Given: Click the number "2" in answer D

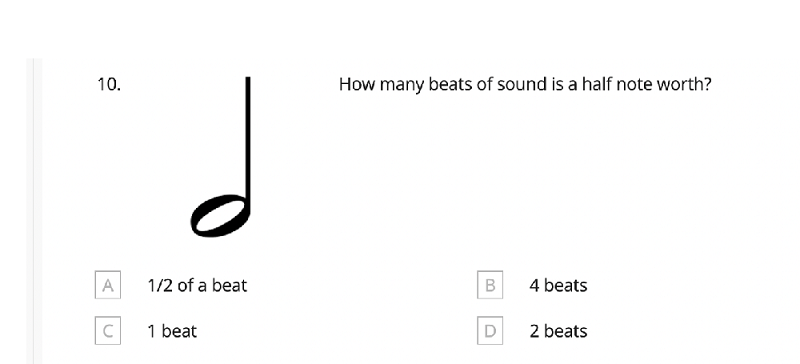Looking at the screenshot, I should coord(534,331).
